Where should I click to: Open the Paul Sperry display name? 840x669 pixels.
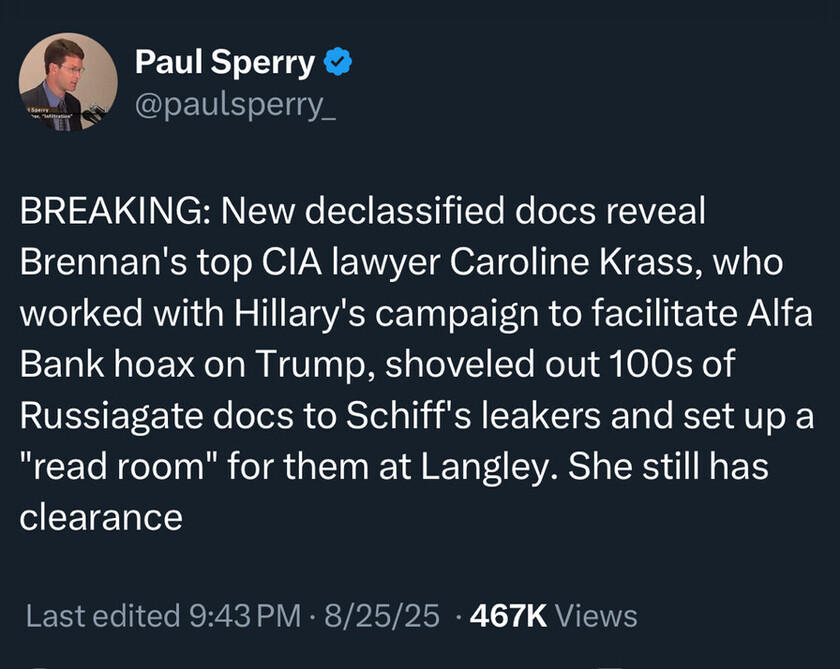226,64
